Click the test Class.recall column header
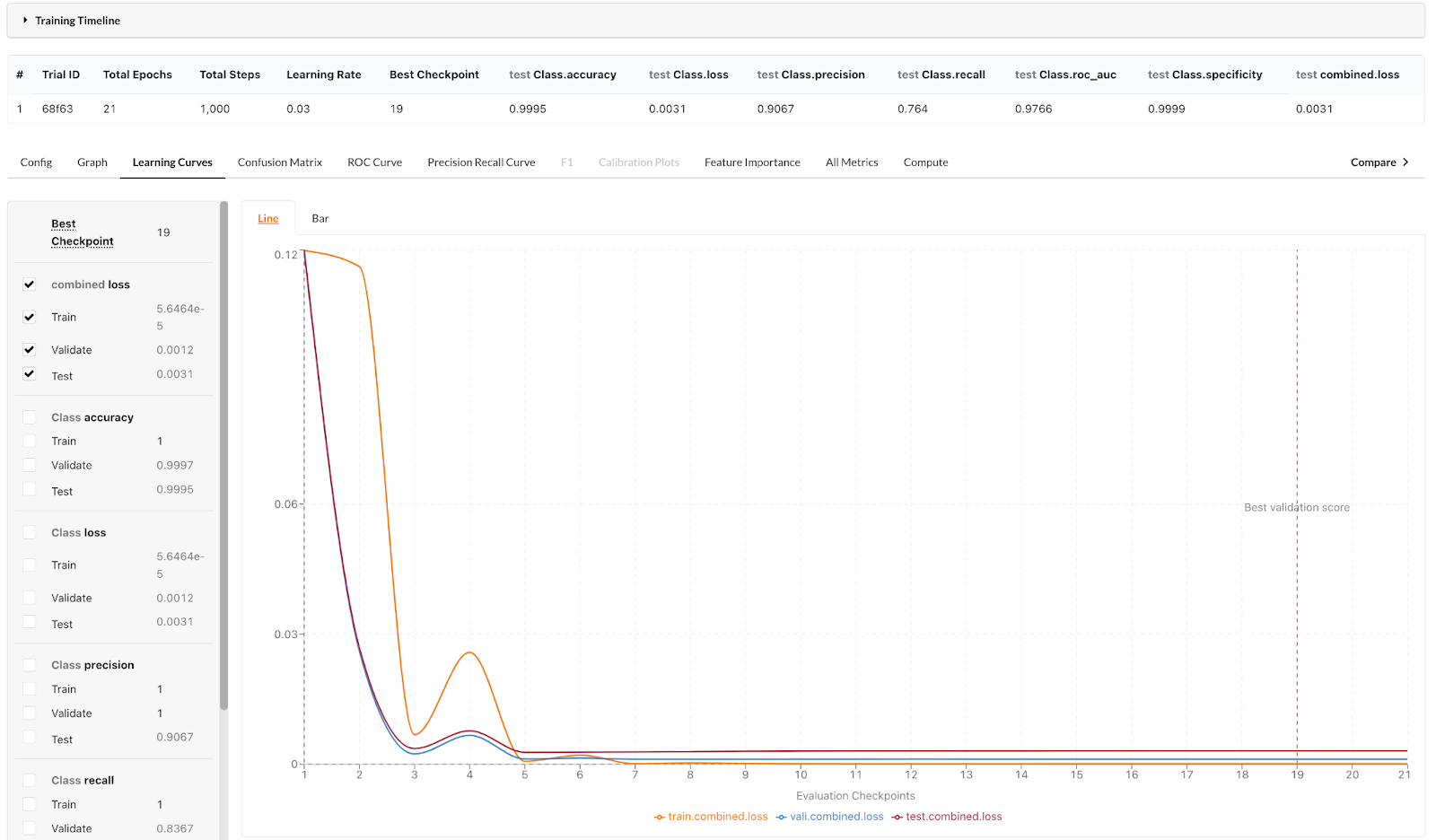The width and height of the screenshot is (1436, 840). [x=941, y=74]
